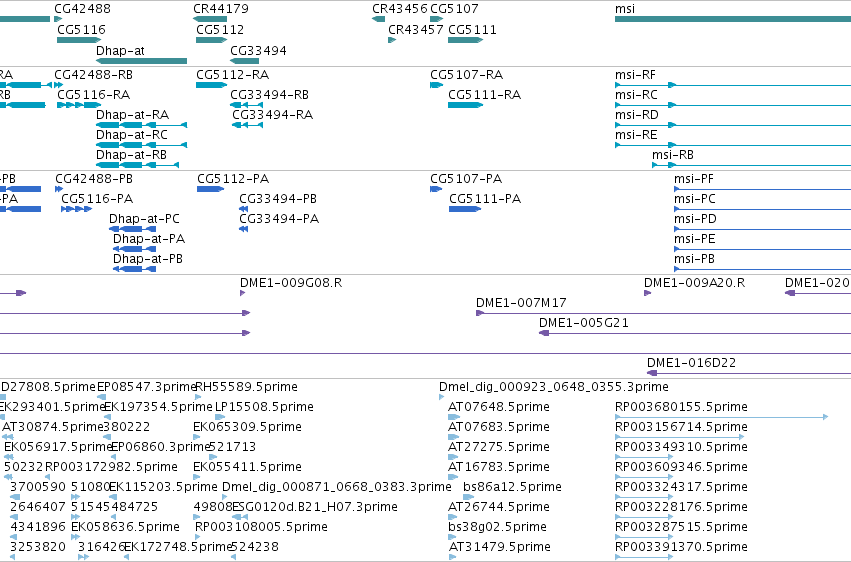This screenshot has width=851, height=562.
Task: Select BAC clone DME1-016D22
Action: 749,373
